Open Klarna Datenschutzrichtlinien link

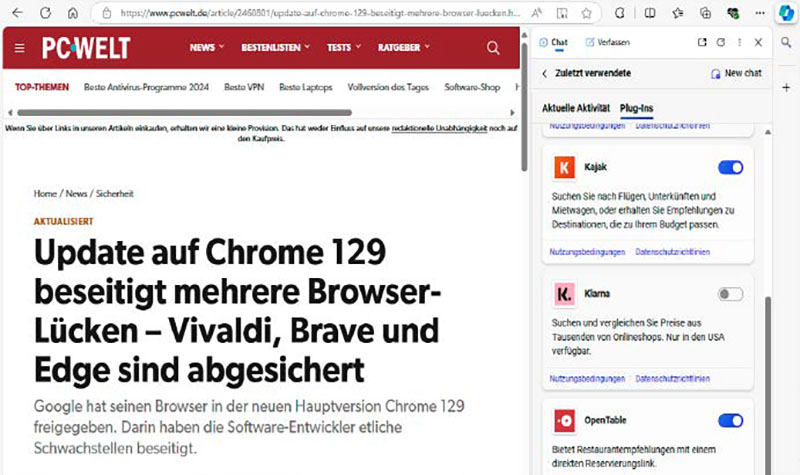(672, 379)
